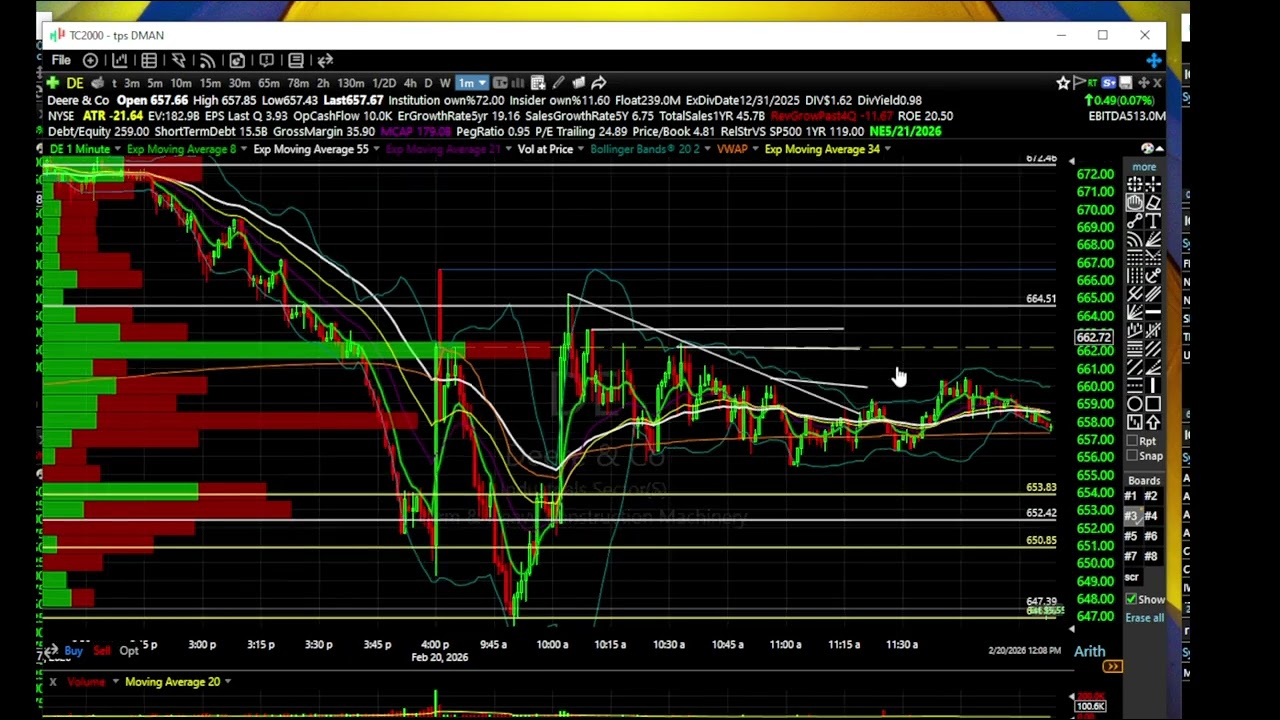Click the scr board button

coord(1132,577)
